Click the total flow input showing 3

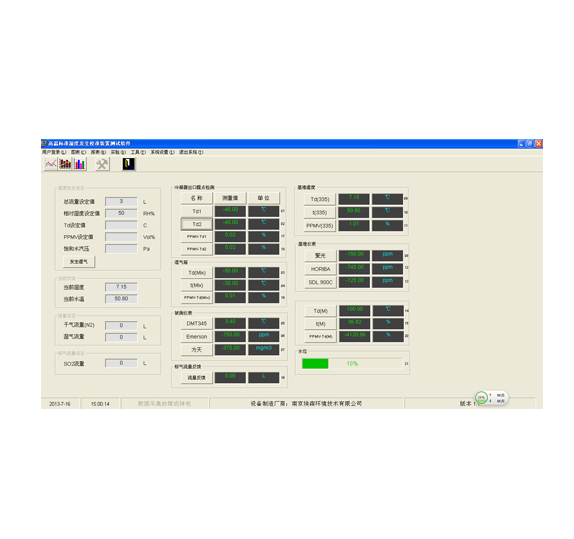(x=121, y=201)
